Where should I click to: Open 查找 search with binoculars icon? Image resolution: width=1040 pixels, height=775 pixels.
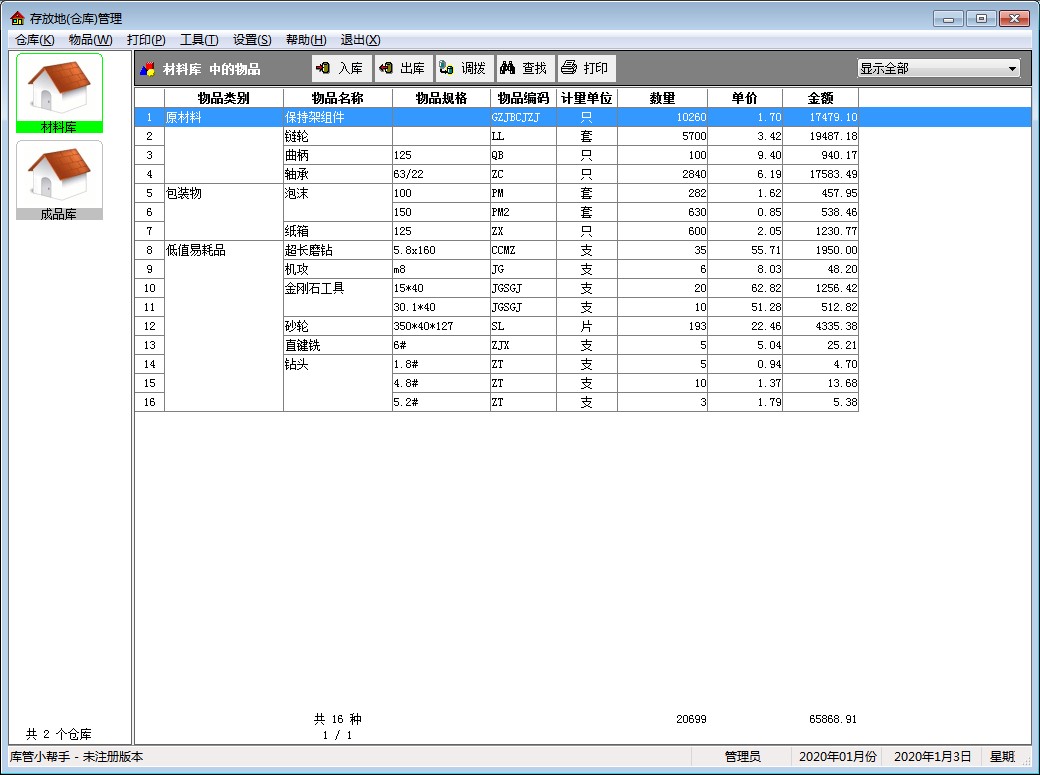point(524,68)
